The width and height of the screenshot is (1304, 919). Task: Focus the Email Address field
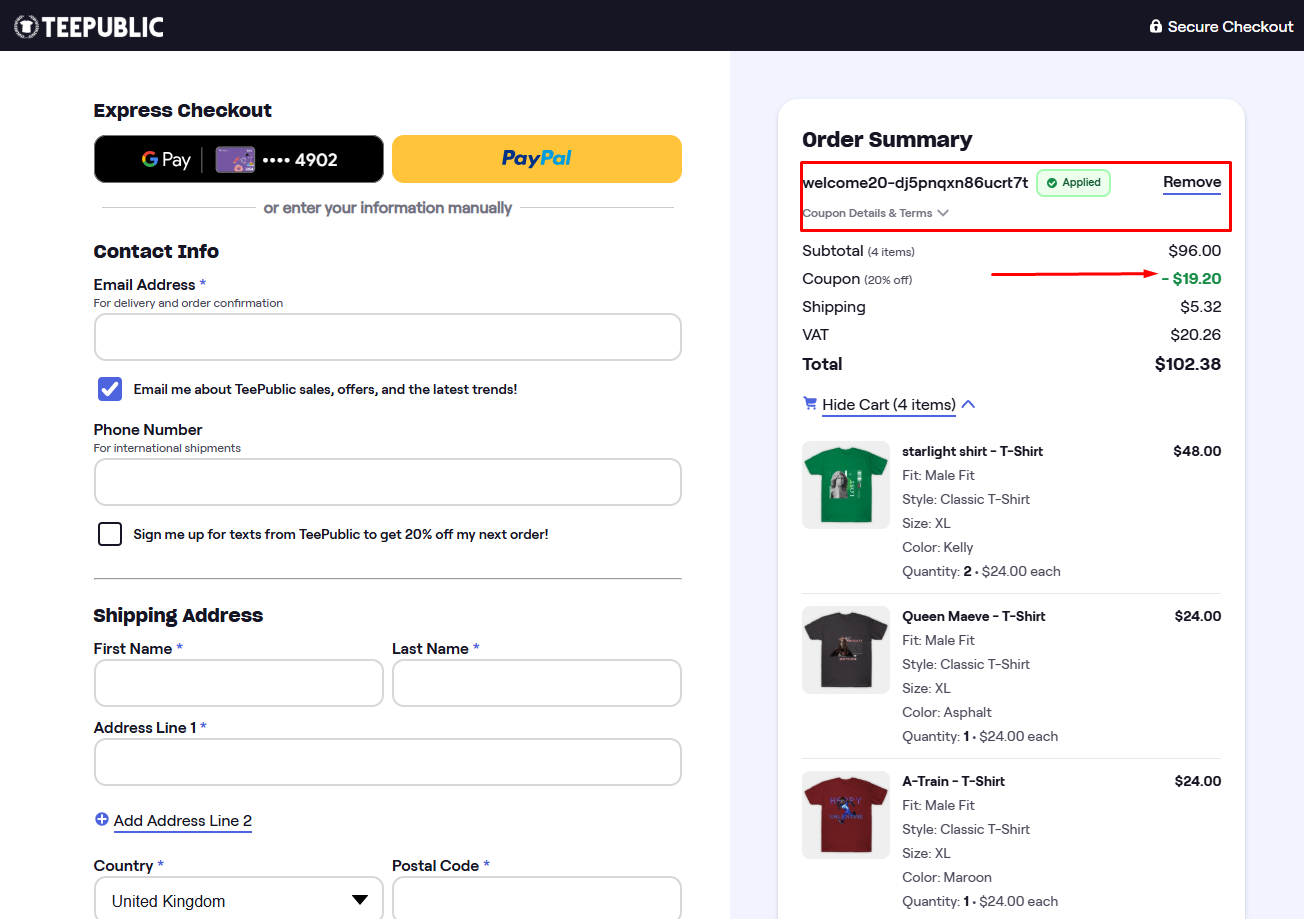point(388,337)
